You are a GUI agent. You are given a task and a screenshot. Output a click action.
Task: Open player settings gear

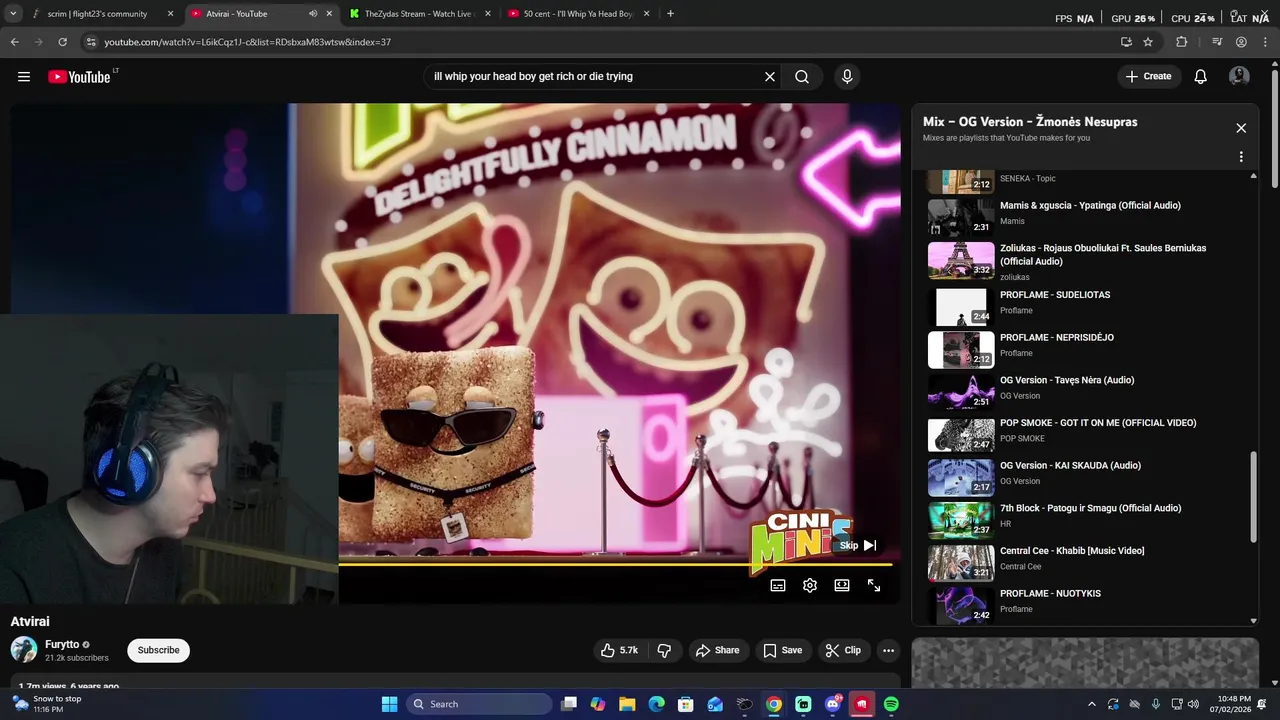[810, 586]
